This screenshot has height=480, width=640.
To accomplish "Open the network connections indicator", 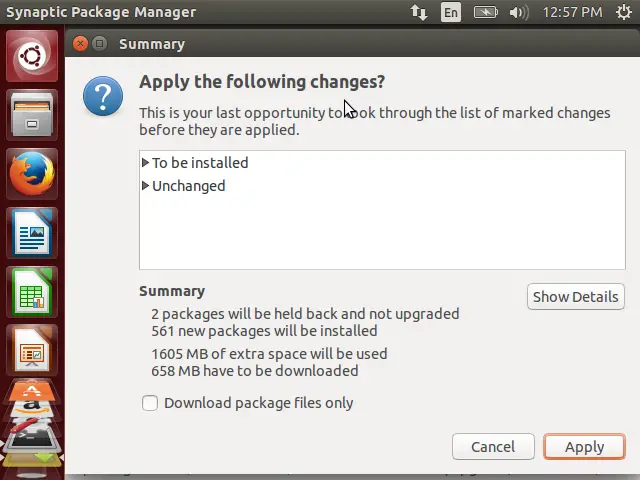I will pos(419,12).
